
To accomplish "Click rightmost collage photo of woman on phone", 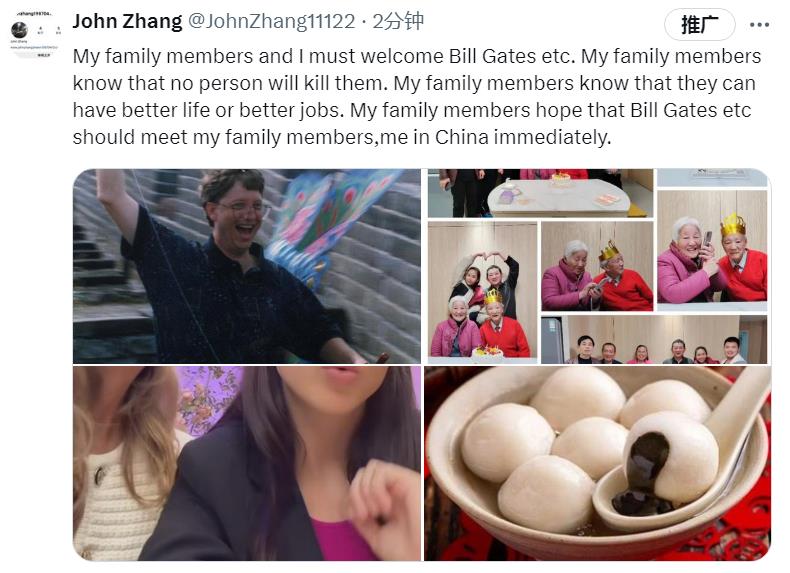I will 712,250.
